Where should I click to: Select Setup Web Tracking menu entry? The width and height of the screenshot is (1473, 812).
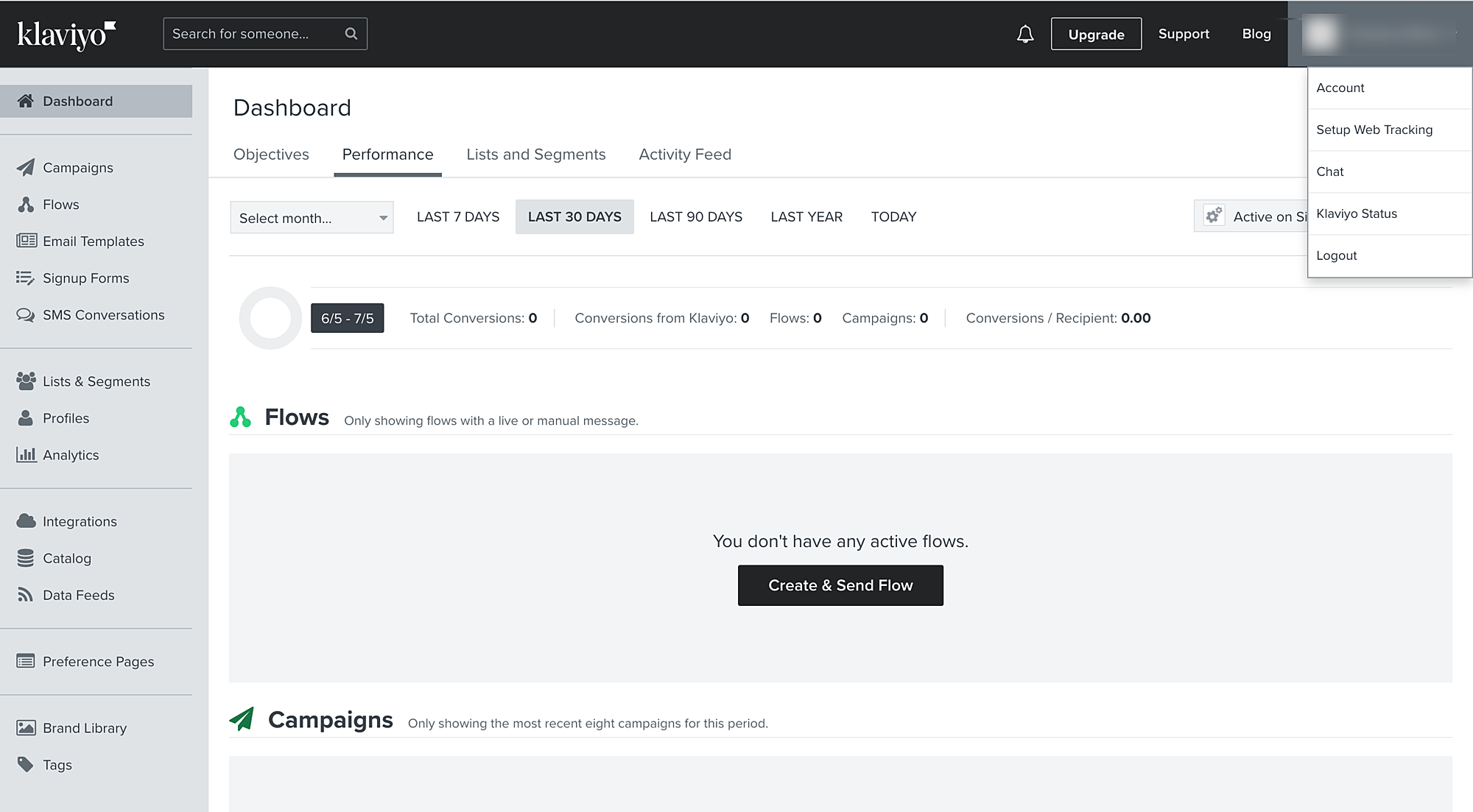(1390, 130)
